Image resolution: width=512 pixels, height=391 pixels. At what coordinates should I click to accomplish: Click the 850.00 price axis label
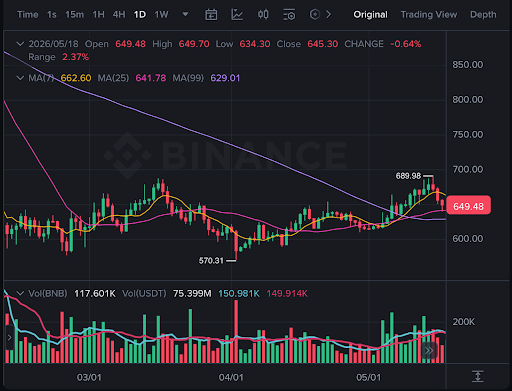(x=467, y=65)
